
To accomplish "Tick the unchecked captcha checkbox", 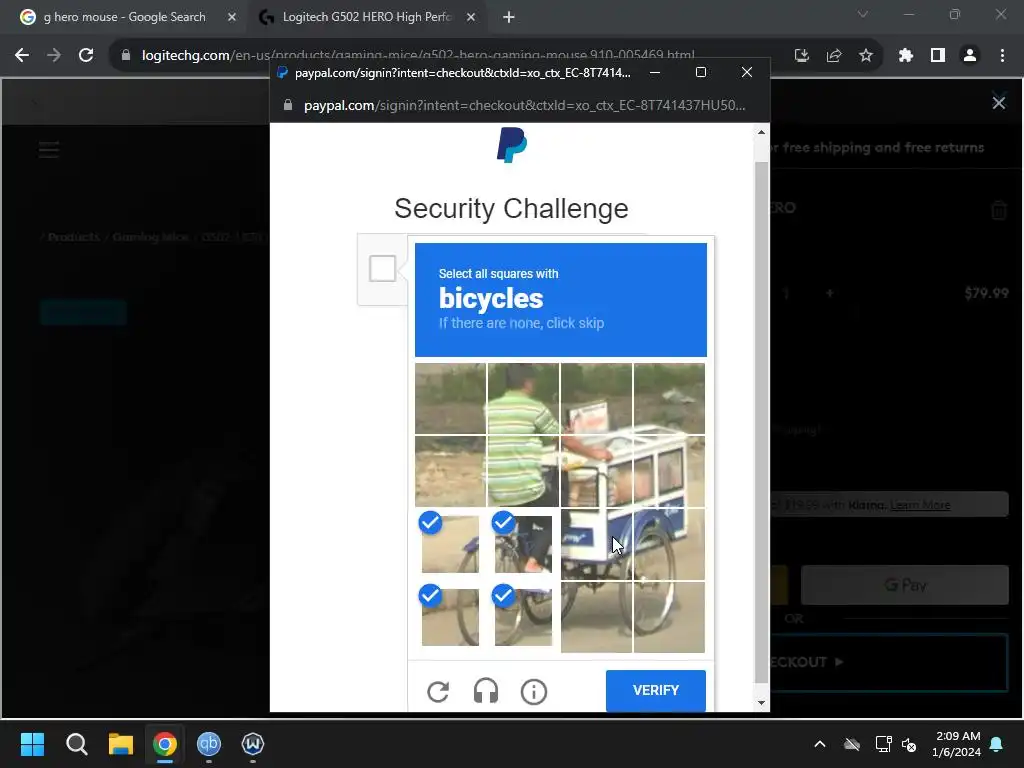I will tap(383, 268).
